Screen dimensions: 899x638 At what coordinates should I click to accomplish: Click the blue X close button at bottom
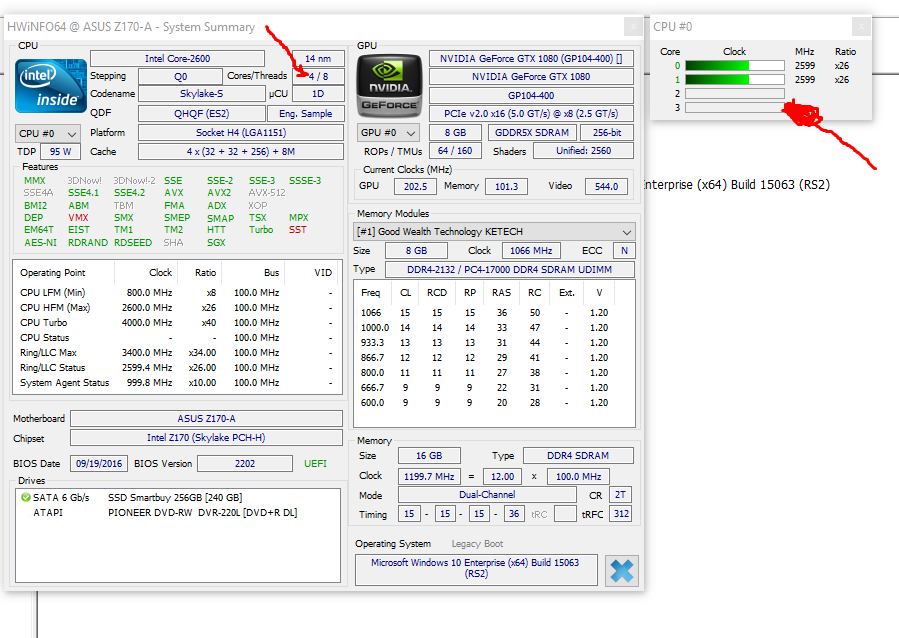(622, 570)
